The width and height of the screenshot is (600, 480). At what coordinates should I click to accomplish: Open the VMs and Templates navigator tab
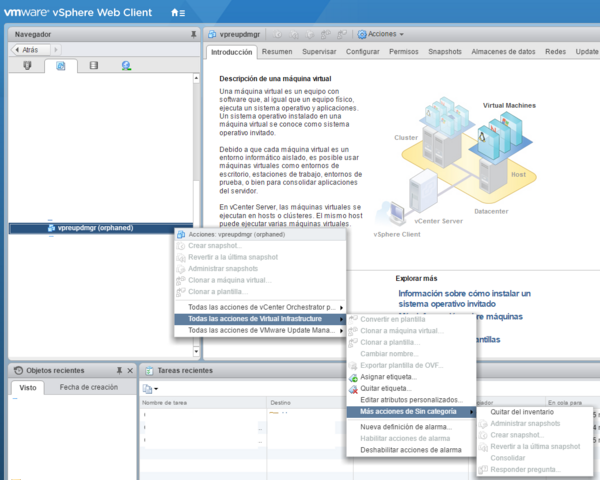coord(61,66)
